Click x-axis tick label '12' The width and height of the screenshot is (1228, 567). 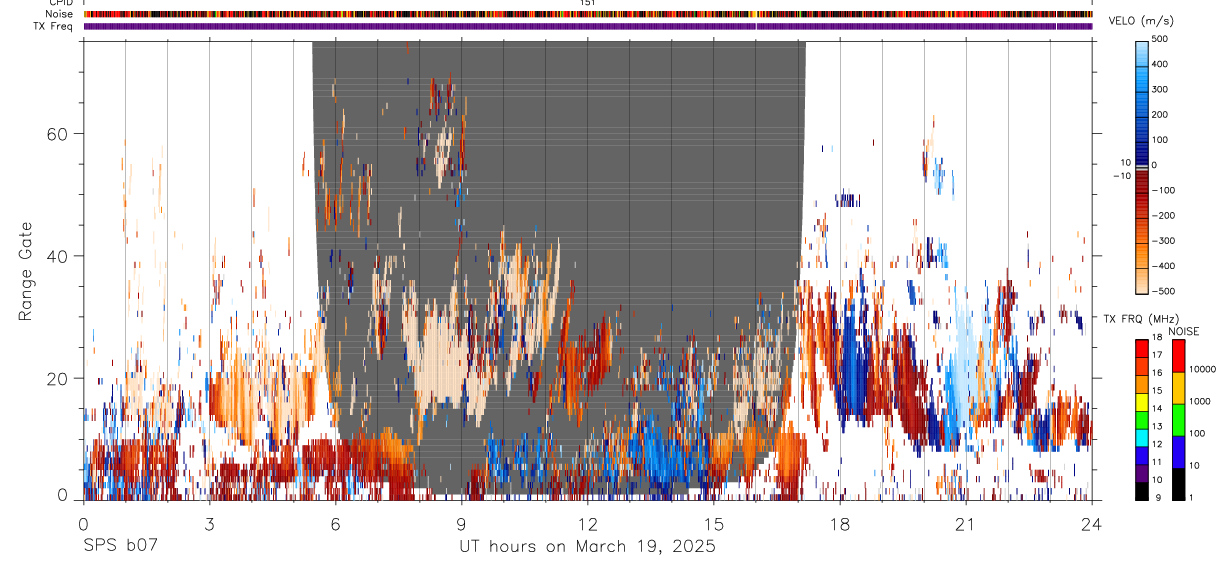[588, 524]
